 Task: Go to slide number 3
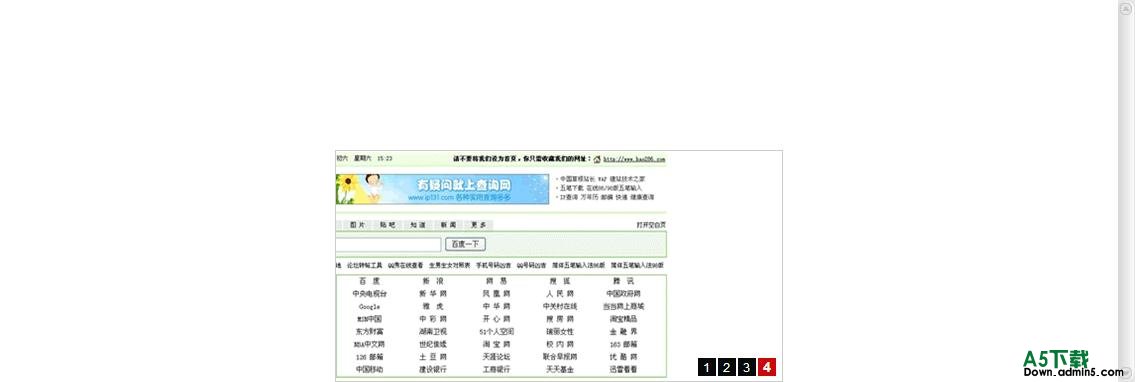pyautogui.click(x=746, y=368)
